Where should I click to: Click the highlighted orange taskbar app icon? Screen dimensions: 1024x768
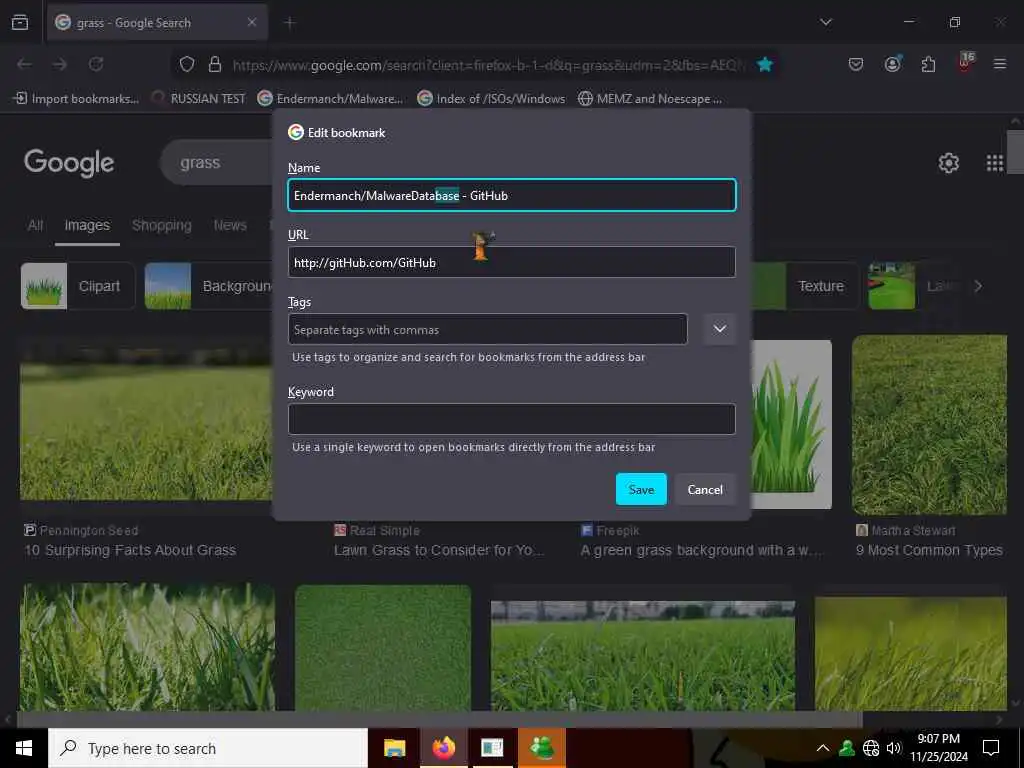pos(542,748)
